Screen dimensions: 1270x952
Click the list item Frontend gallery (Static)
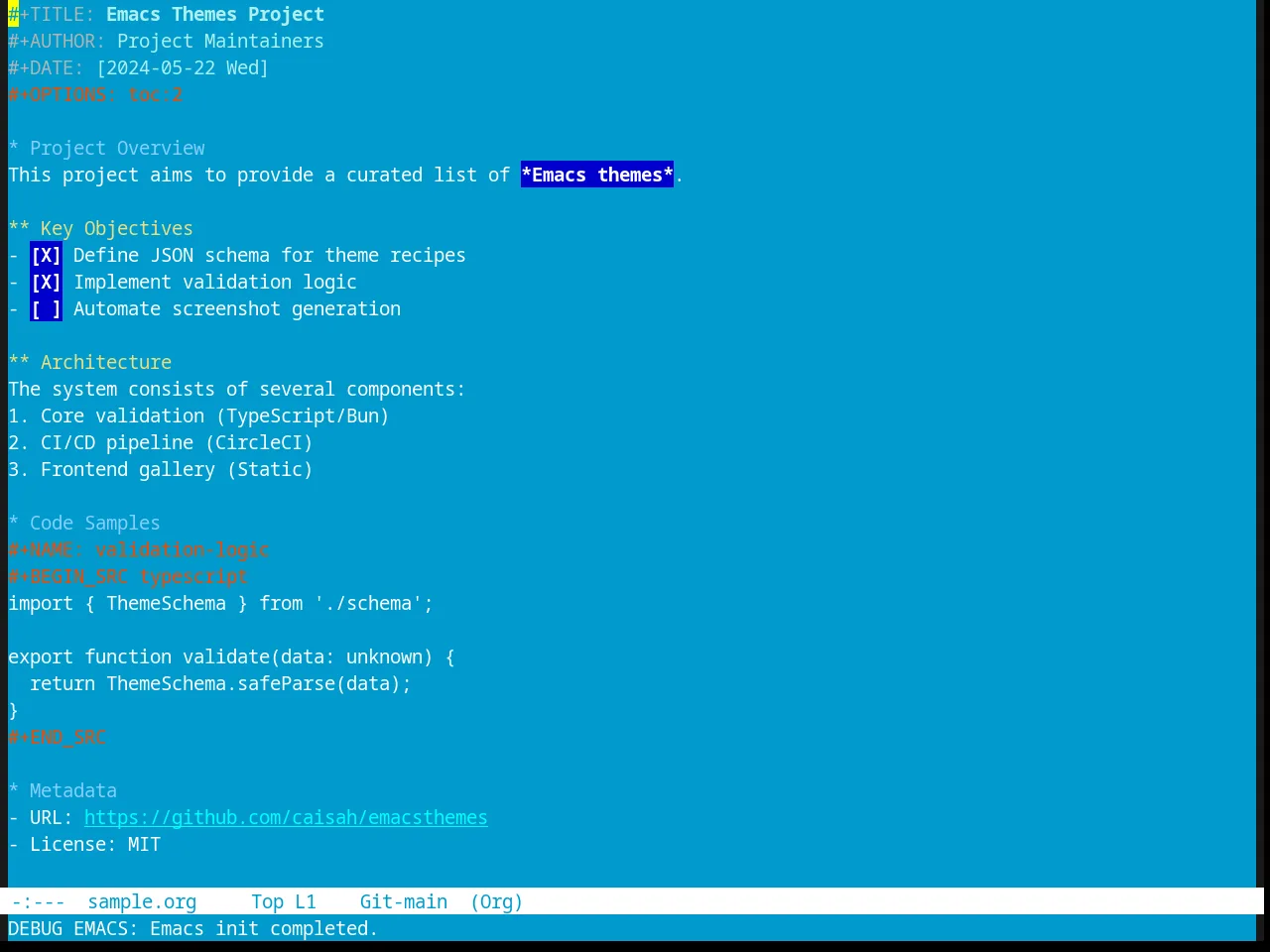point(161,470)
